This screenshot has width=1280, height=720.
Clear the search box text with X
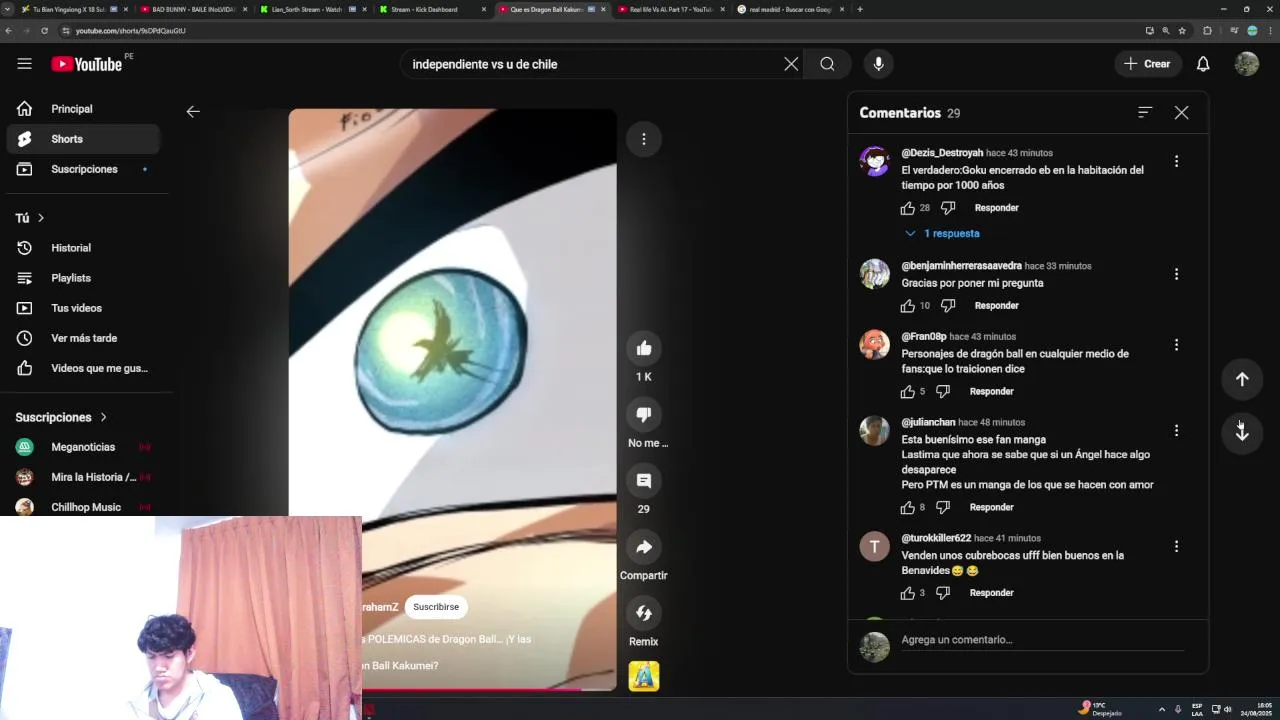[x=791, y=64]
